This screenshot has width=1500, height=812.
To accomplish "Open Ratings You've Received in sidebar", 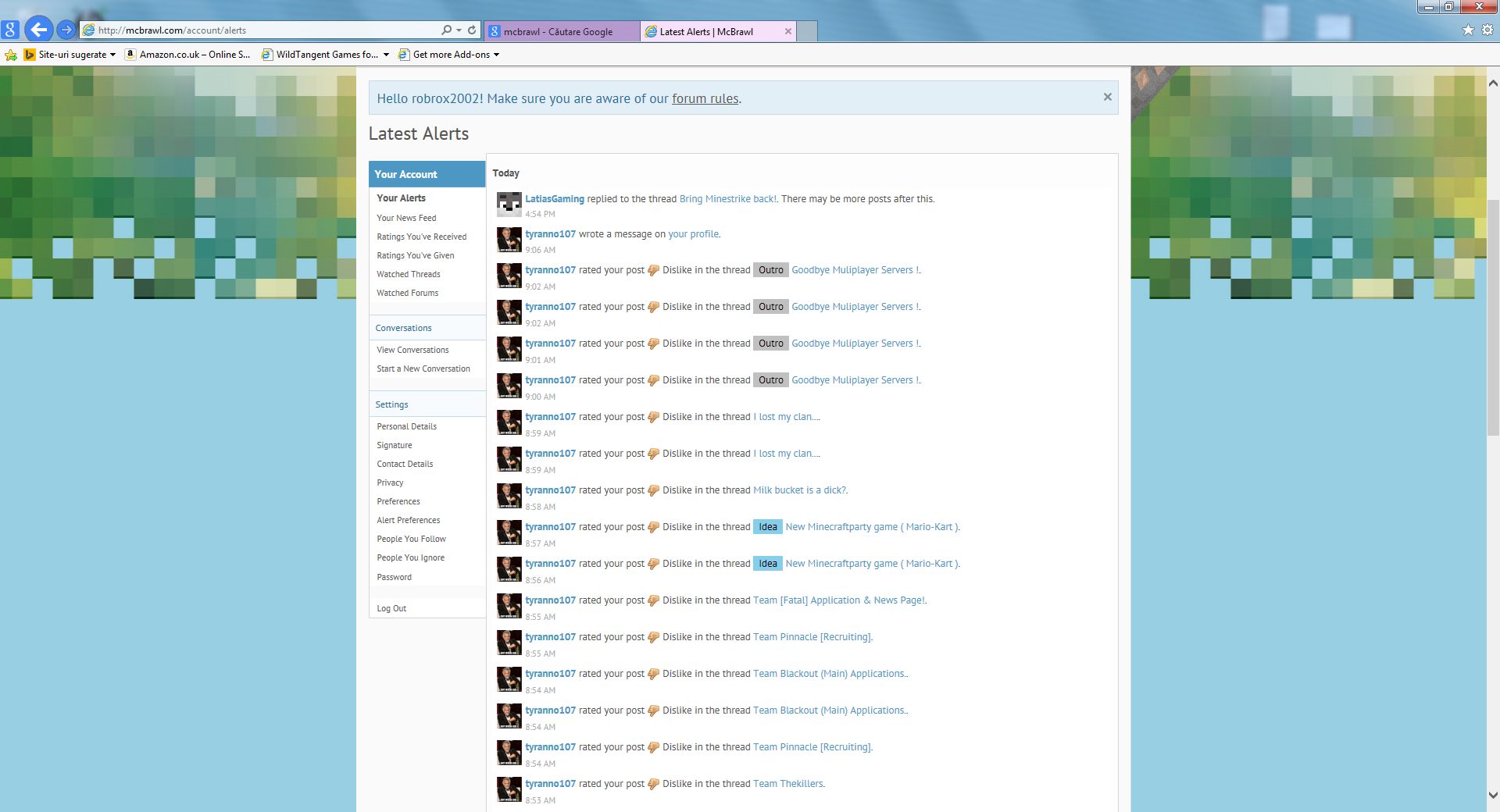I will coord(421,237).
